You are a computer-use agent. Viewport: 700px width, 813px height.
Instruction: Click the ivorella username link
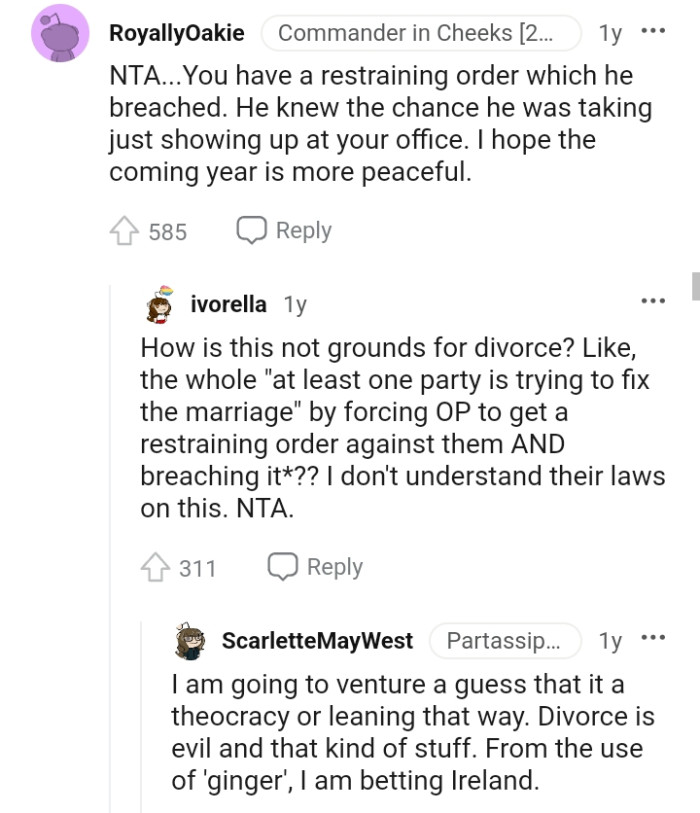pos(228,304)
